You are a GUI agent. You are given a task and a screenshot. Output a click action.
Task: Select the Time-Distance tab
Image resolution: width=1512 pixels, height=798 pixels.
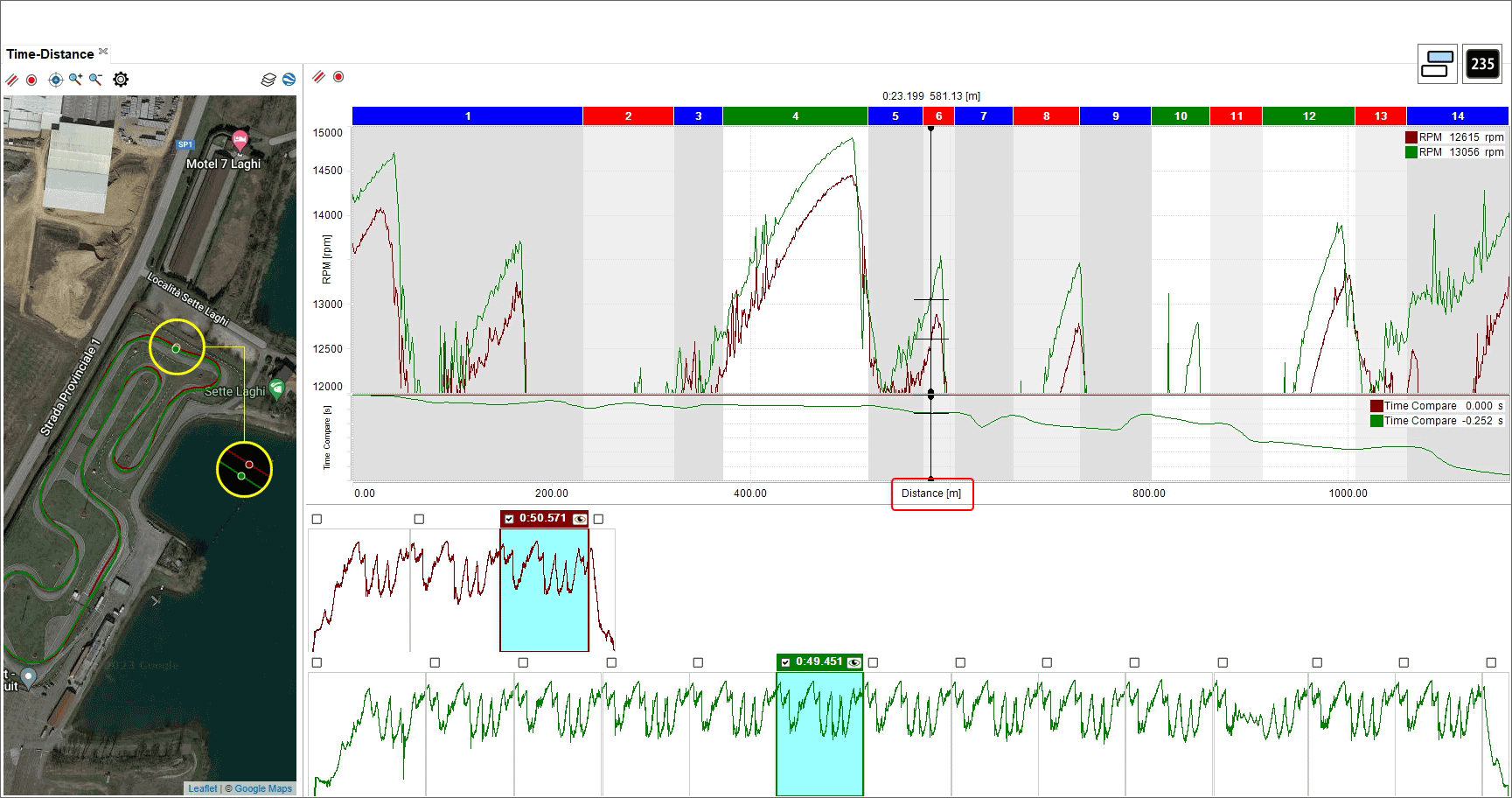pos(50,54)
